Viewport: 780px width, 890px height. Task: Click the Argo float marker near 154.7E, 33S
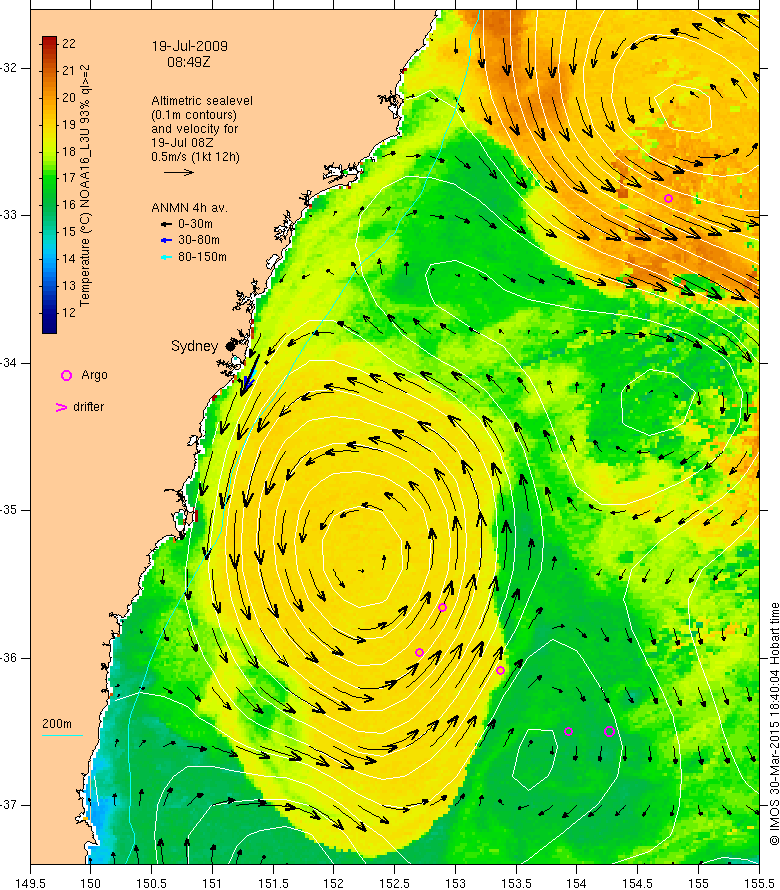coord(668,198)
